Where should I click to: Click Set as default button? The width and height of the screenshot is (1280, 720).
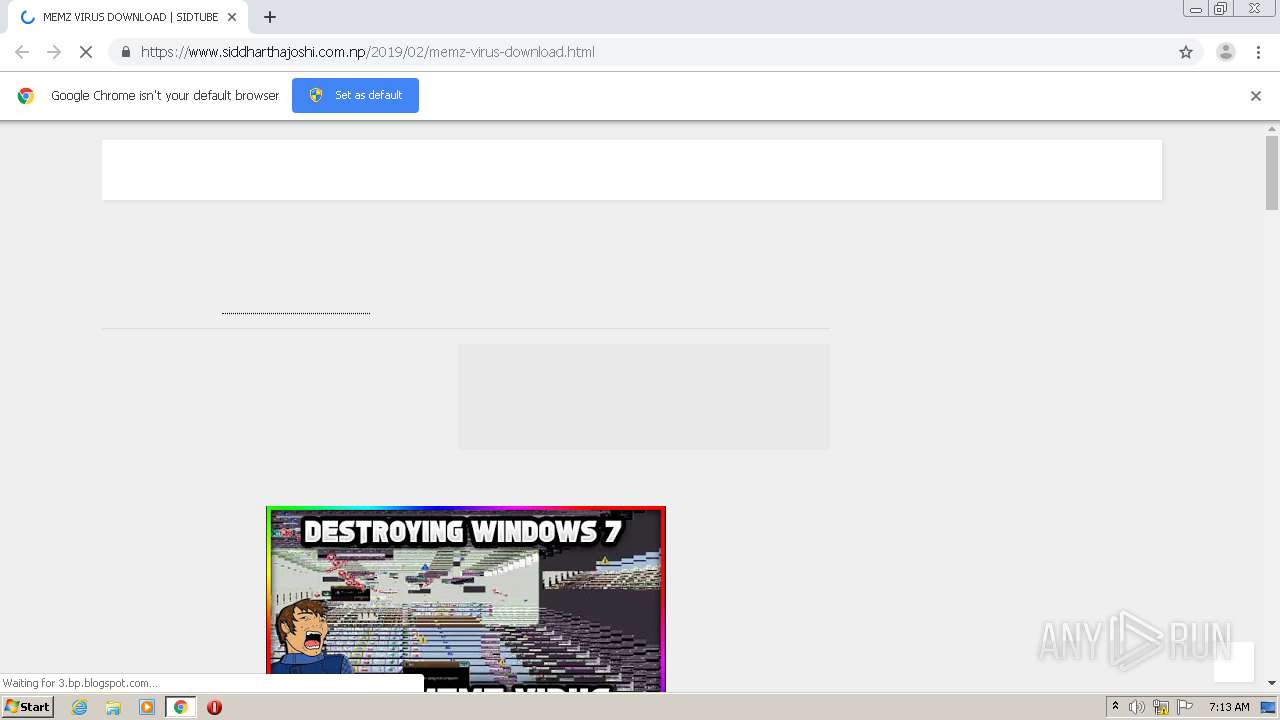[355, 95]
